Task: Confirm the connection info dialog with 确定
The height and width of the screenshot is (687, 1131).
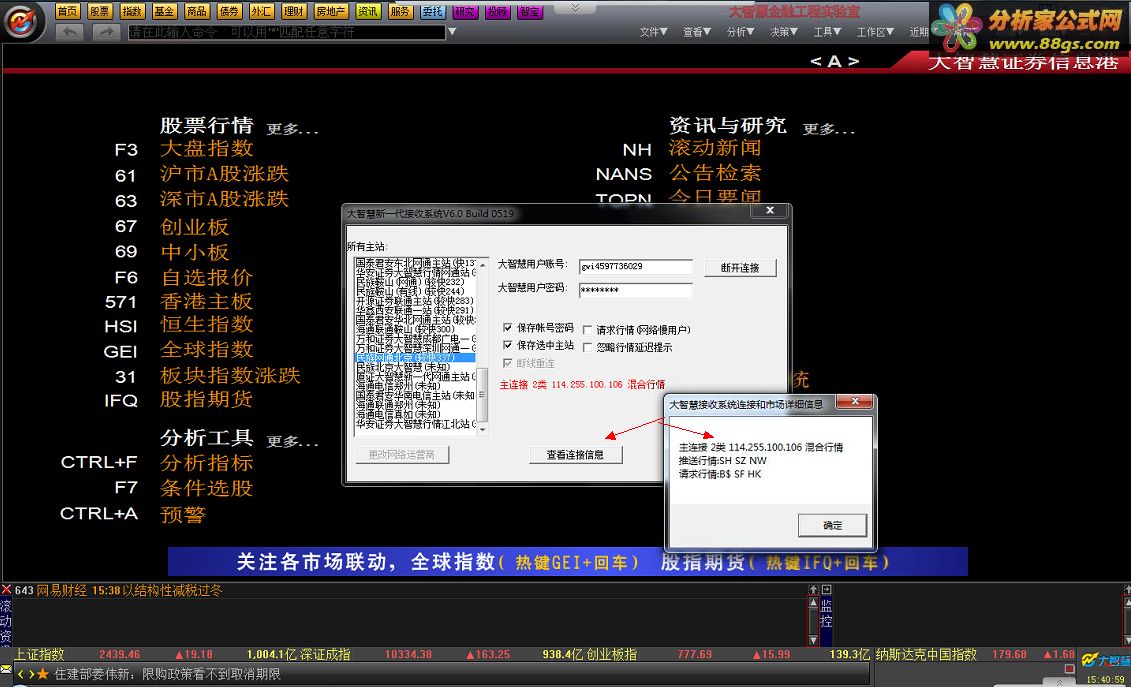Action: (x=832, y=525)
